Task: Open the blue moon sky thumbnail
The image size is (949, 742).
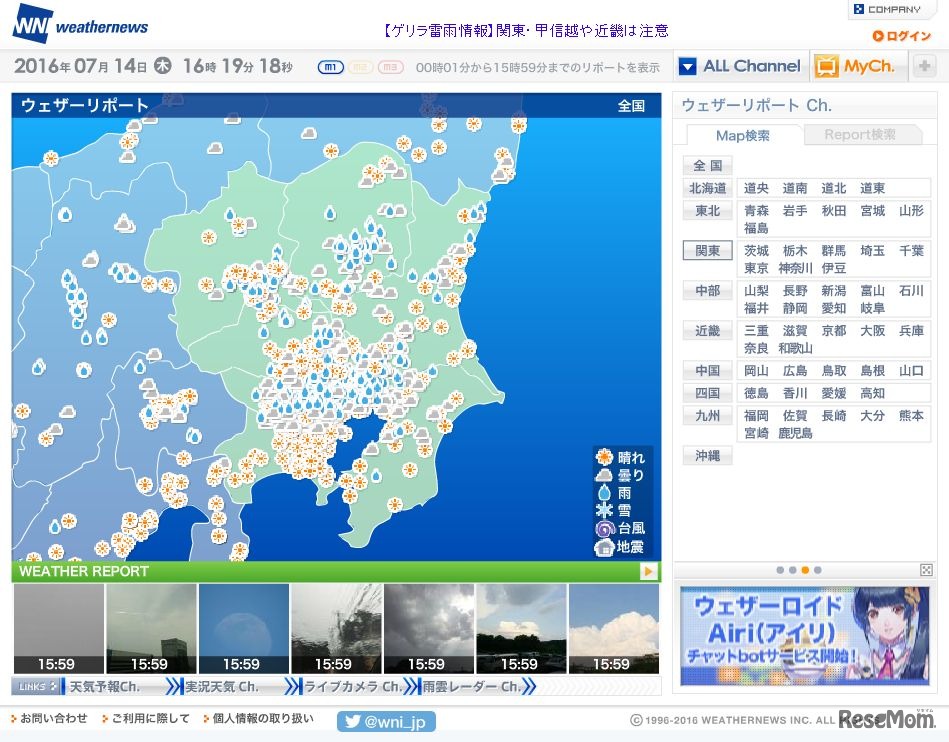Action: (243, 629)
